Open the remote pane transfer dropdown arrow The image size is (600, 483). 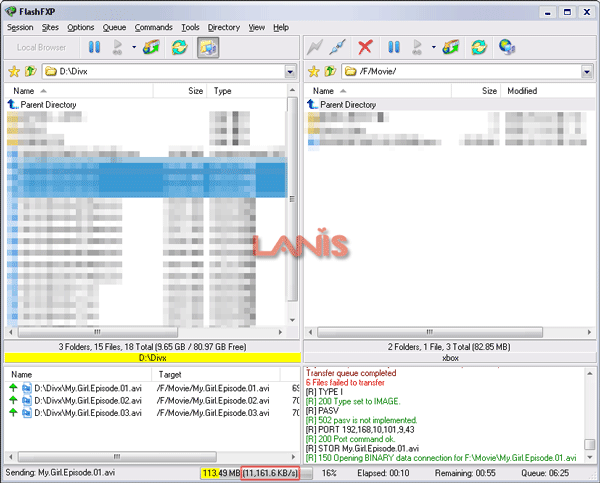click(x=434, y=47)
